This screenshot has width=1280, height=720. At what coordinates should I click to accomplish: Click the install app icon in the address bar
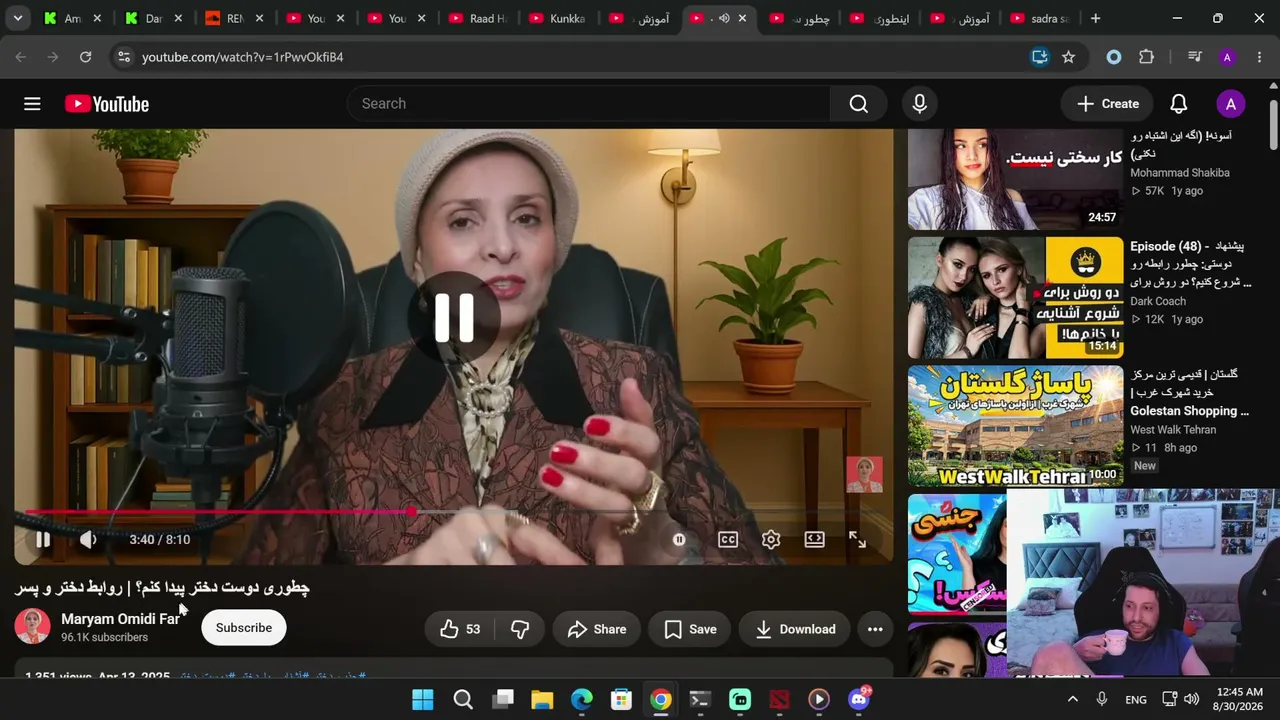[1040, 57]
